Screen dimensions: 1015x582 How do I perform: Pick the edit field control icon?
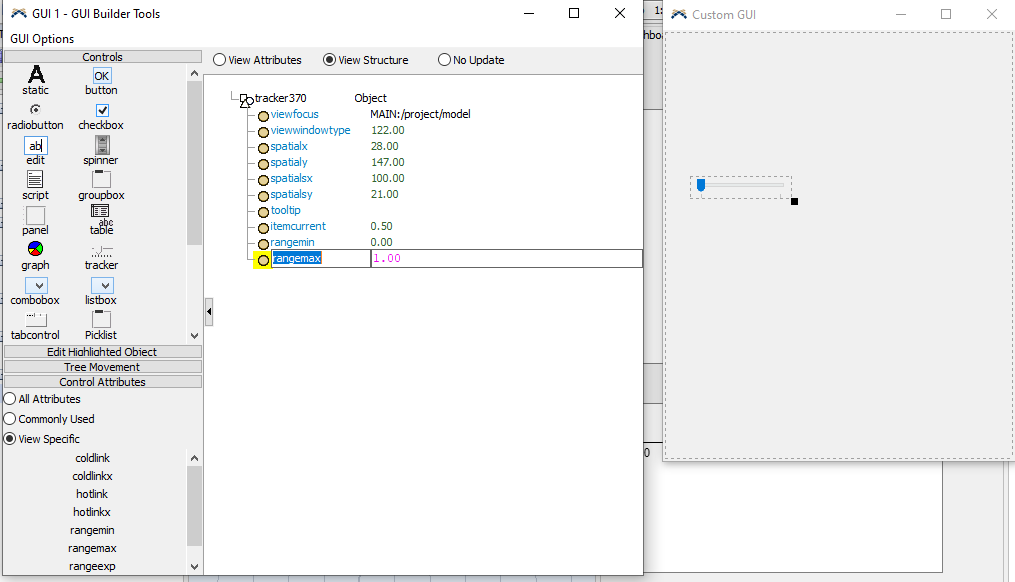point(35,145)
